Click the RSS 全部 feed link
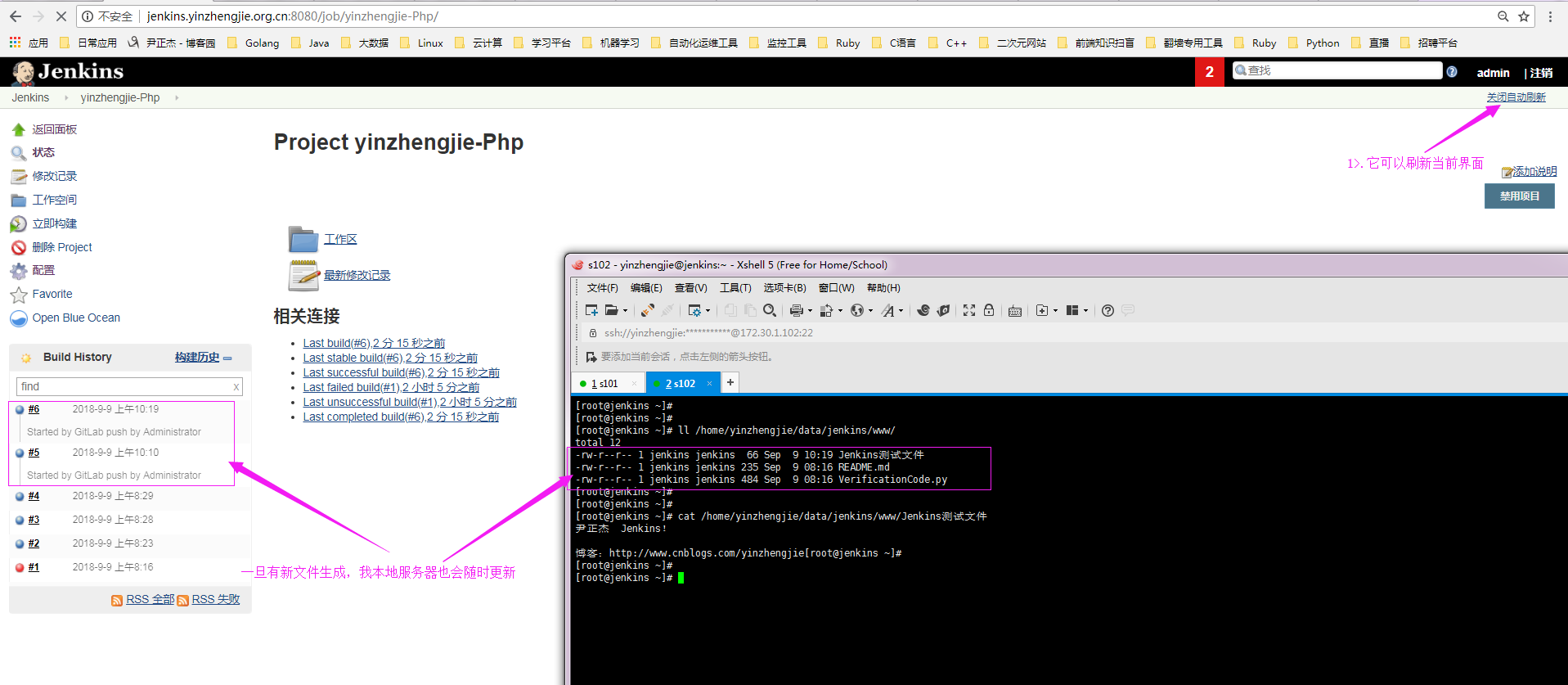 pos(150,600)
